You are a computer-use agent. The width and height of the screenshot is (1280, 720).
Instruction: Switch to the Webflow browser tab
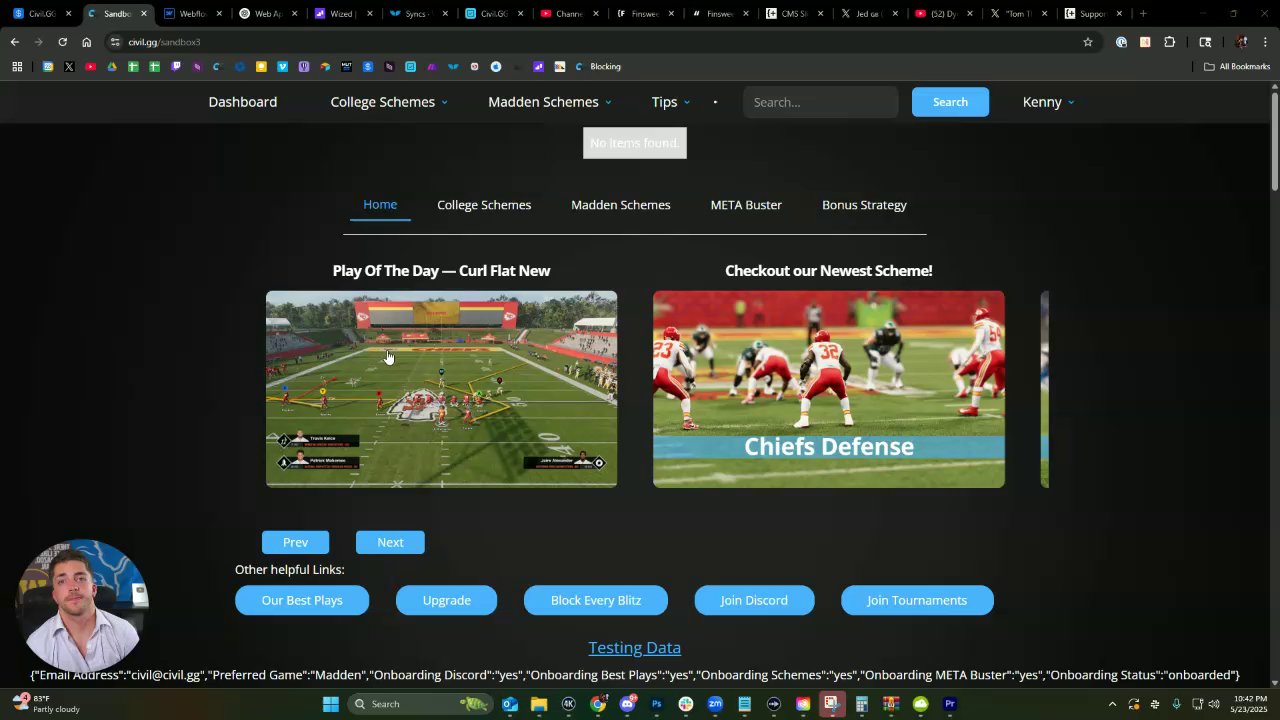point(192,14)
